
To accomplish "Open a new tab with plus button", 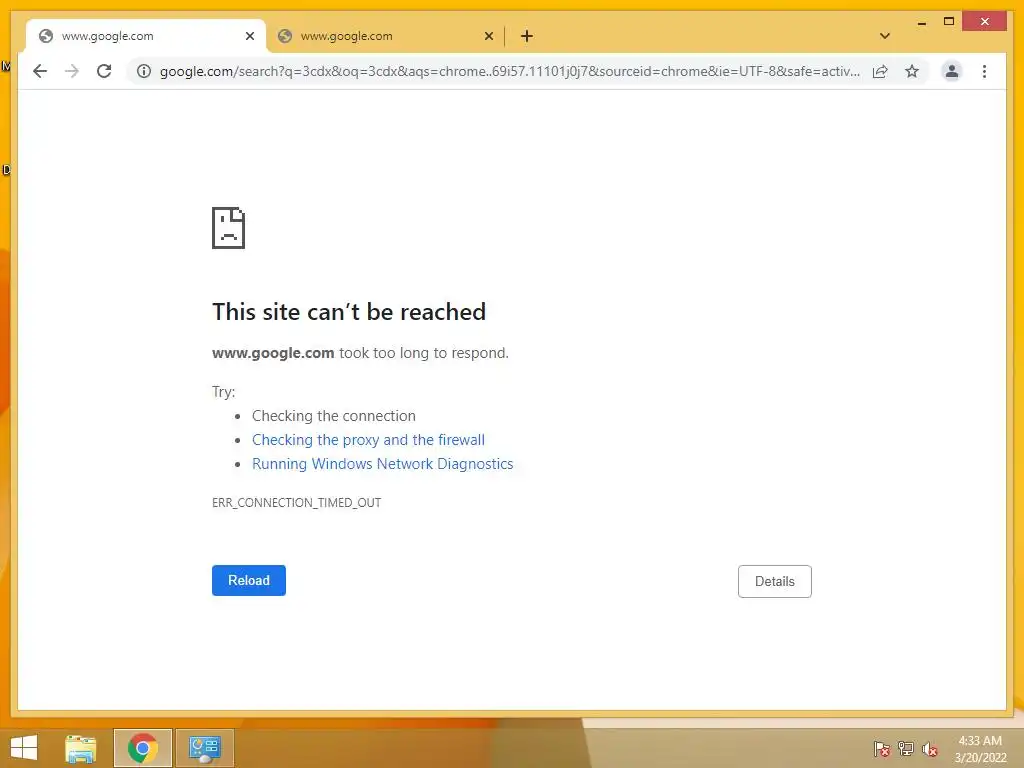I will point(527,36).
